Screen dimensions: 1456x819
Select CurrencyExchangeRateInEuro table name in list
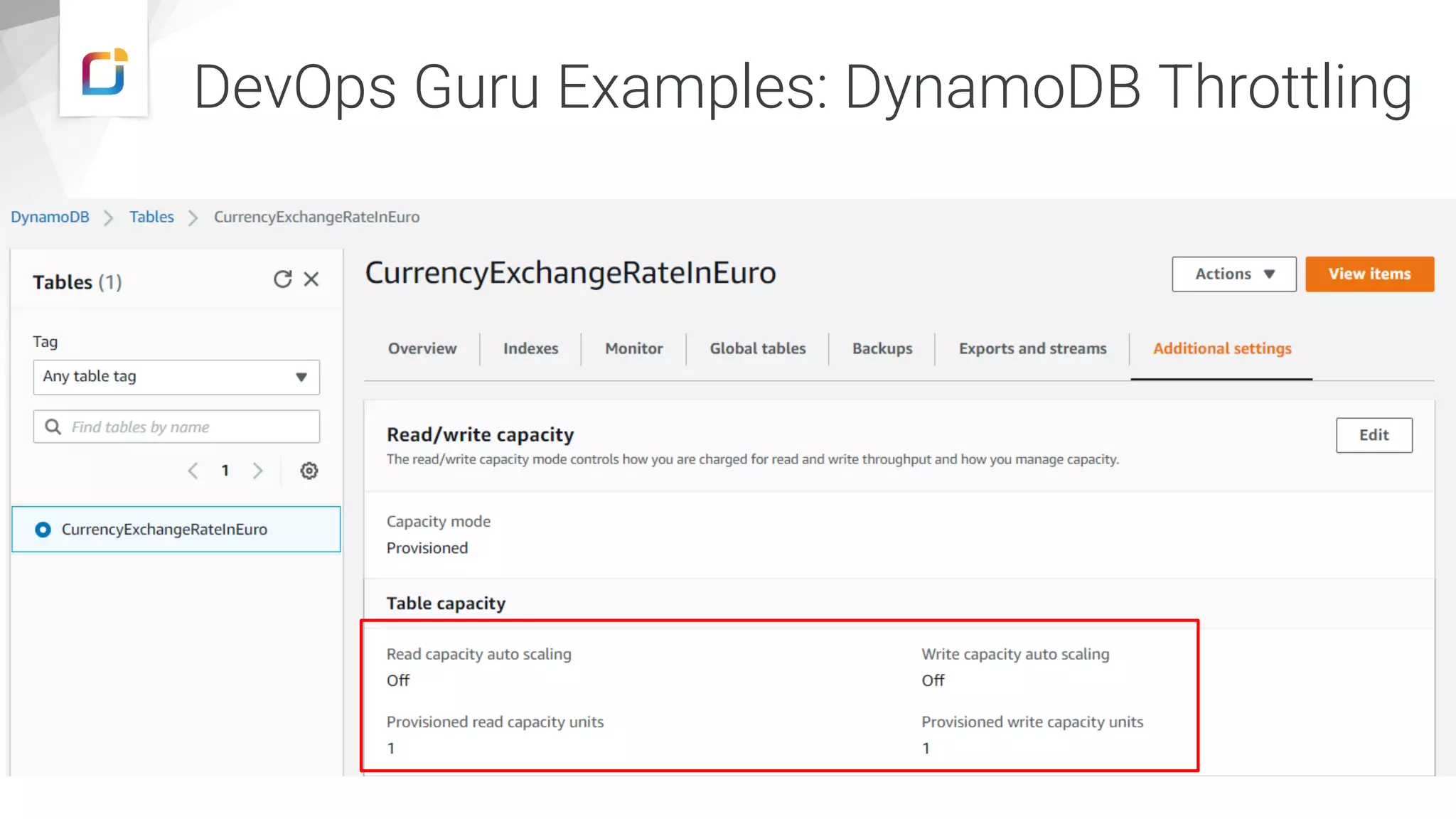[164, 530]
